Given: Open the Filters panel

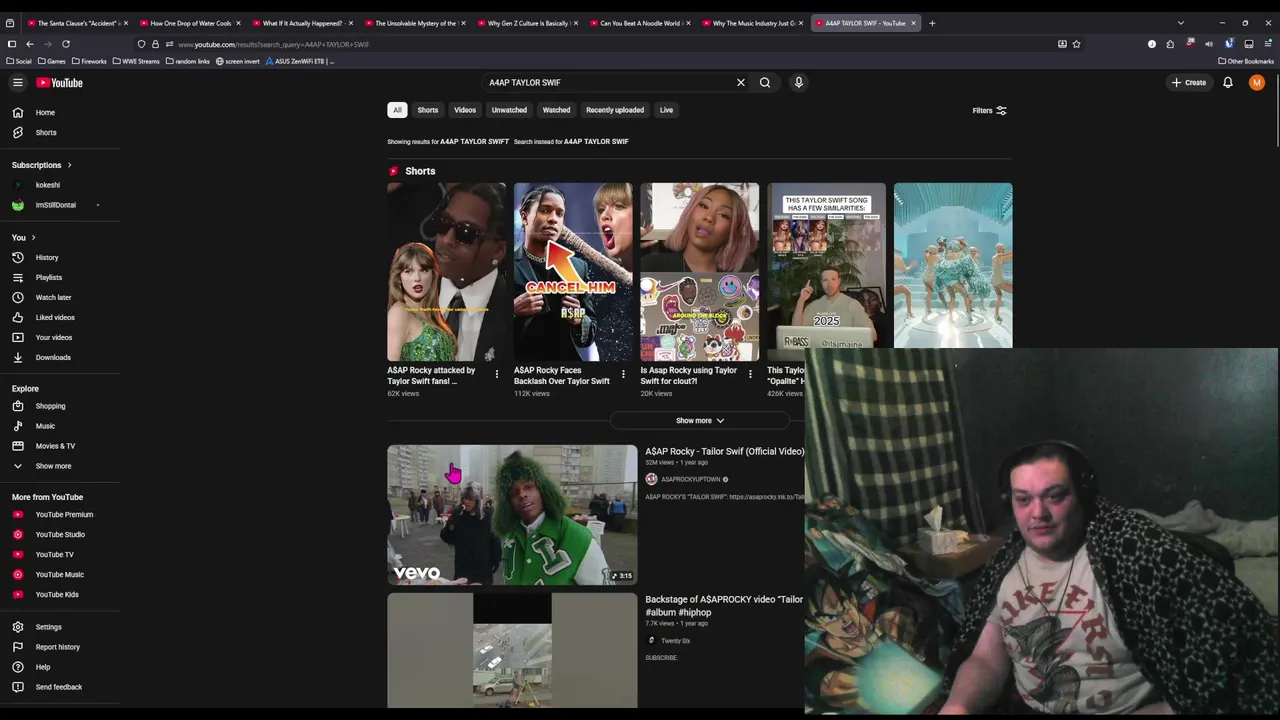Looking at the screenshot, I should pyautogui.click(x=989, y=111).
